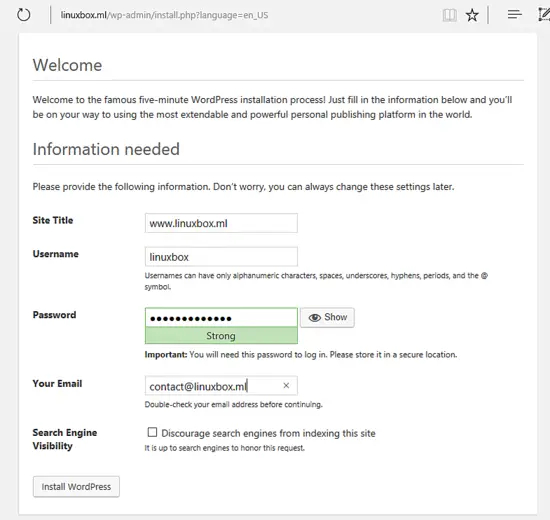The image size is (550, 520).
Task: Click the Information needed heading
Action: coord(106,149)
